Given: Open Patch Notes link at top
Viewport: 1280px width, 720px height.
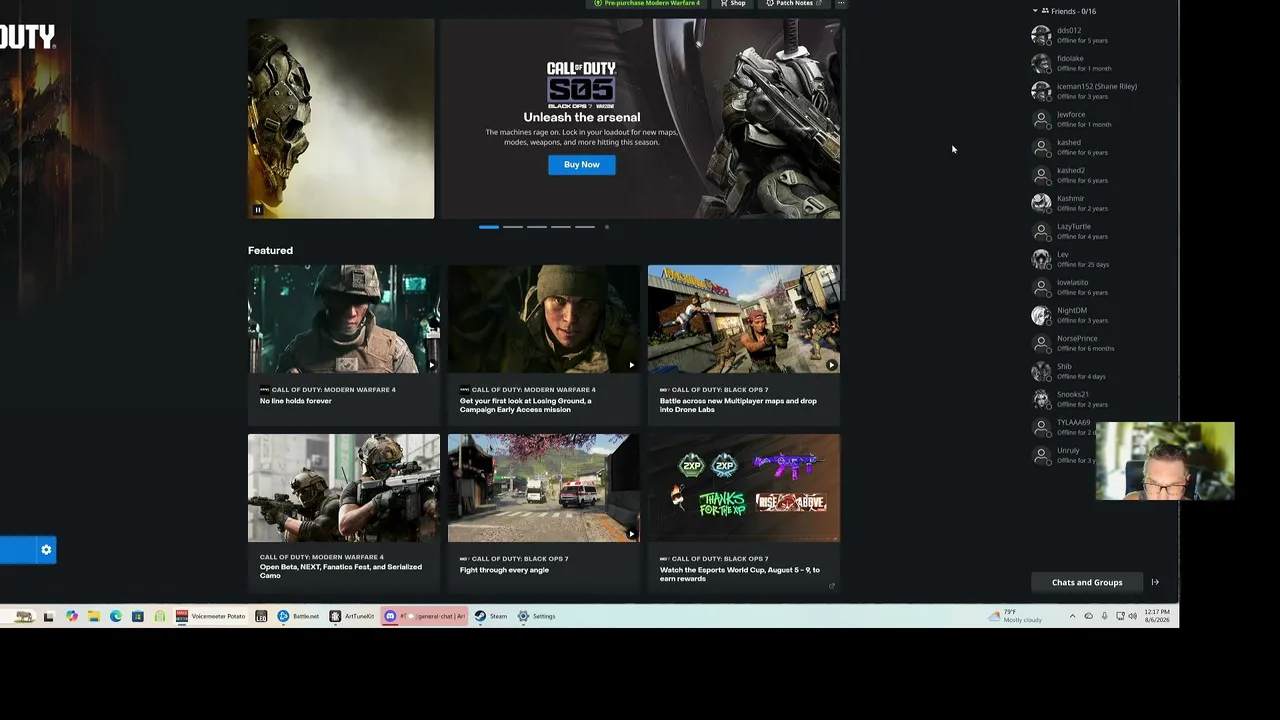Looking at the screenshot, I should point(794,3).
